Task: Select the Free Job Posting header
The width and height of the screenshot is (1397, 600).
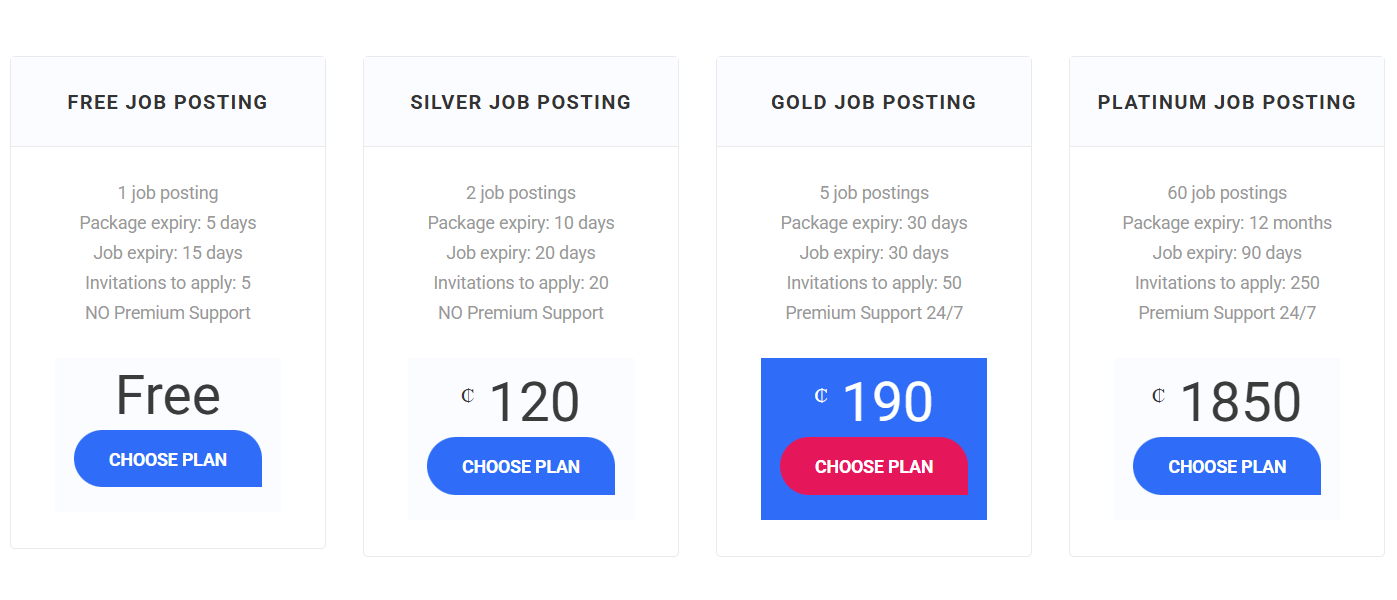Action: pyautogui.click(x=167, y=101)
